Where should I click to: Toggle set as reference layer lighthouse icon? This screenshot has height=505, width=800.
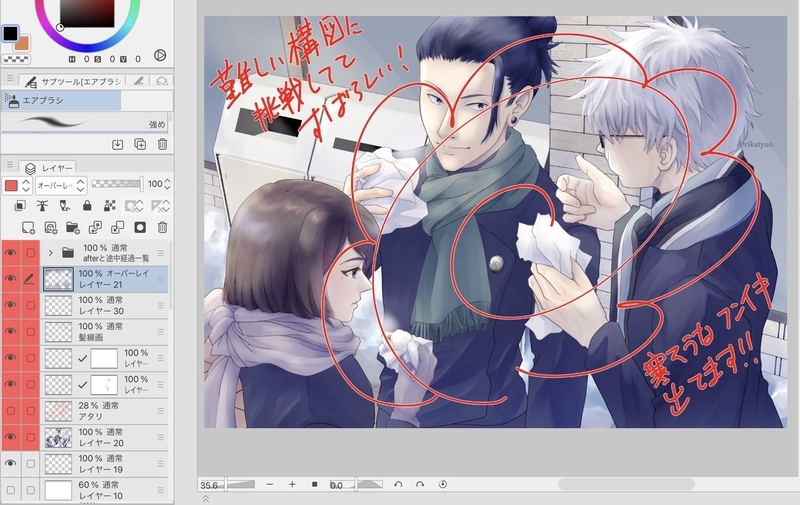[42, 206]
